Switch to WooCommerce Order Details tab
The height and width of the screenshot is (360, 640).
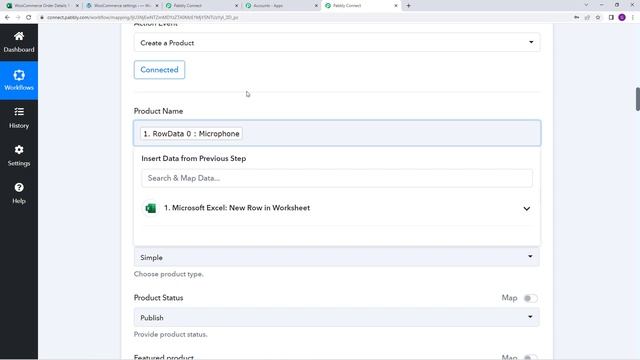click(x=41, y=6)
